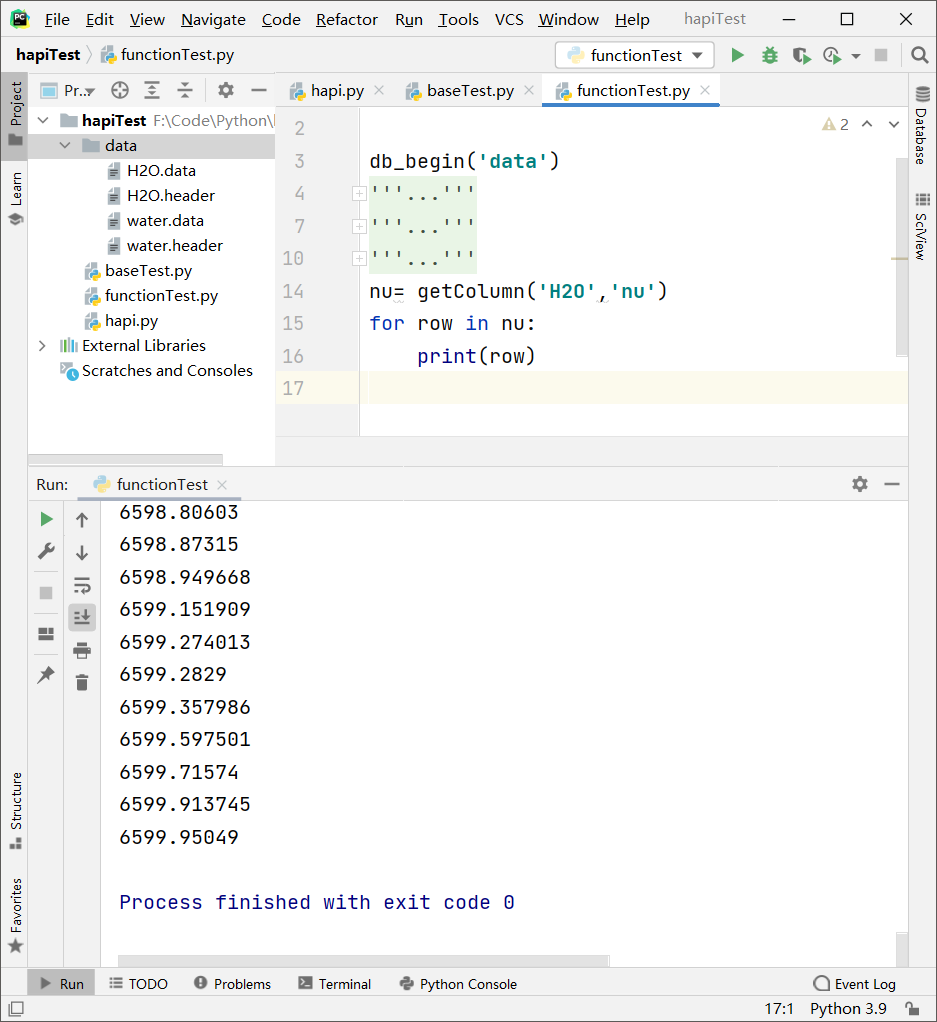
Task: Disable scroll to end in console
Action: point(81,617)
